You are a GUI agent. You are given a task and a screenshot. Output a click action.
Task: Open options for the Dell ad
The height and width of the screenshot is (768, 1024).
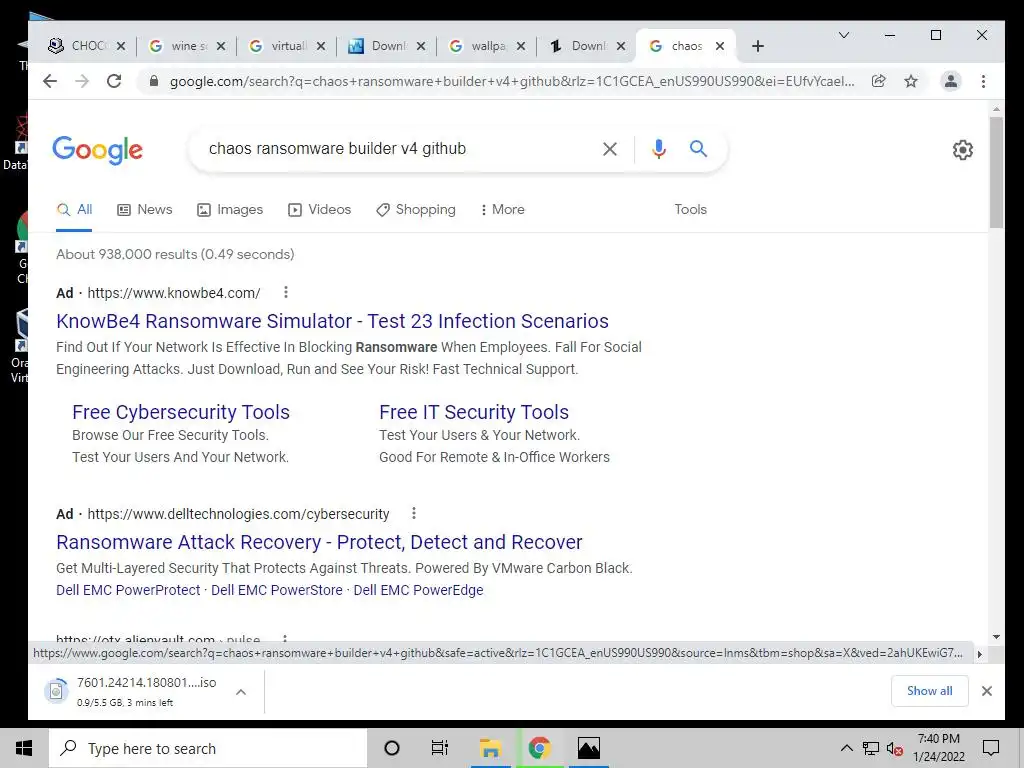click(x=414, y=514)
